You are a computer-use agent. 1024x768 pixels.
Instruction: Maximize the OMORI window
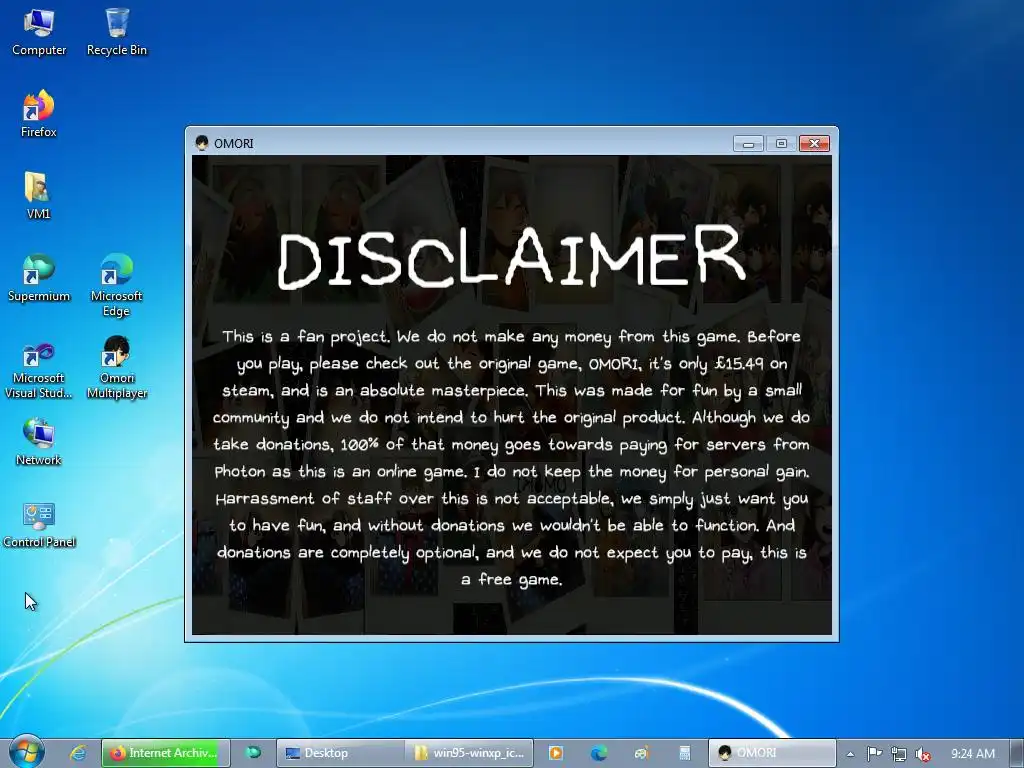[x=781, y=144]
